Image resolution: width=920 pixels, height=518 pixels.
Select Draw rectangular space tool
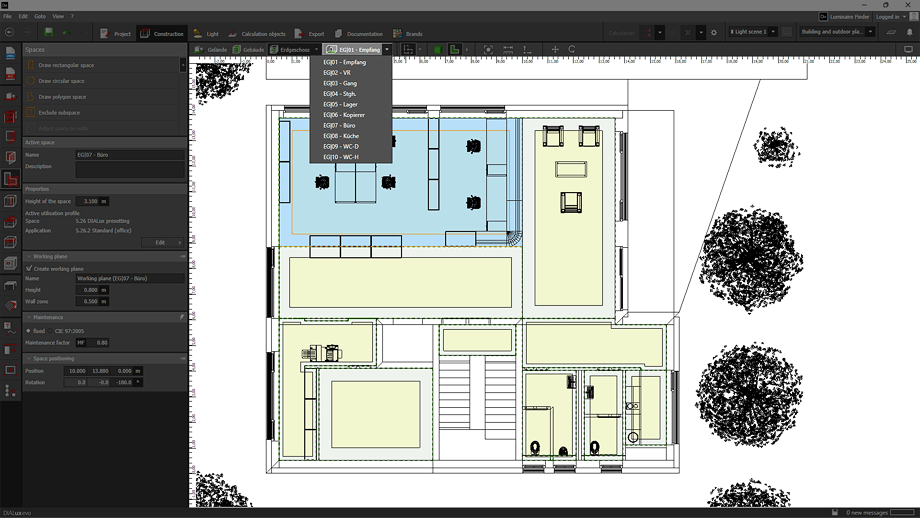pyautogui.click(x=66, y=65)
